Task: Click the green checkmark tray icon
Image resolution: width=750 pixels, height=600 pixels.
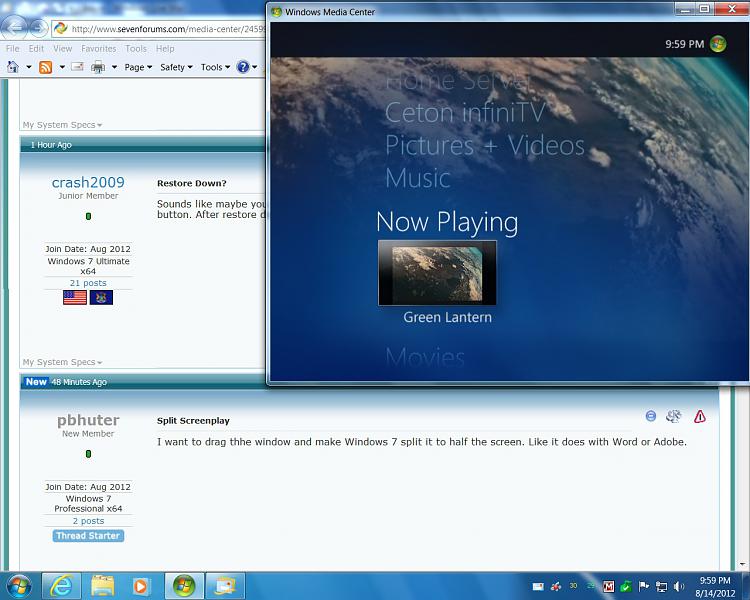Action: pos(626,586)
